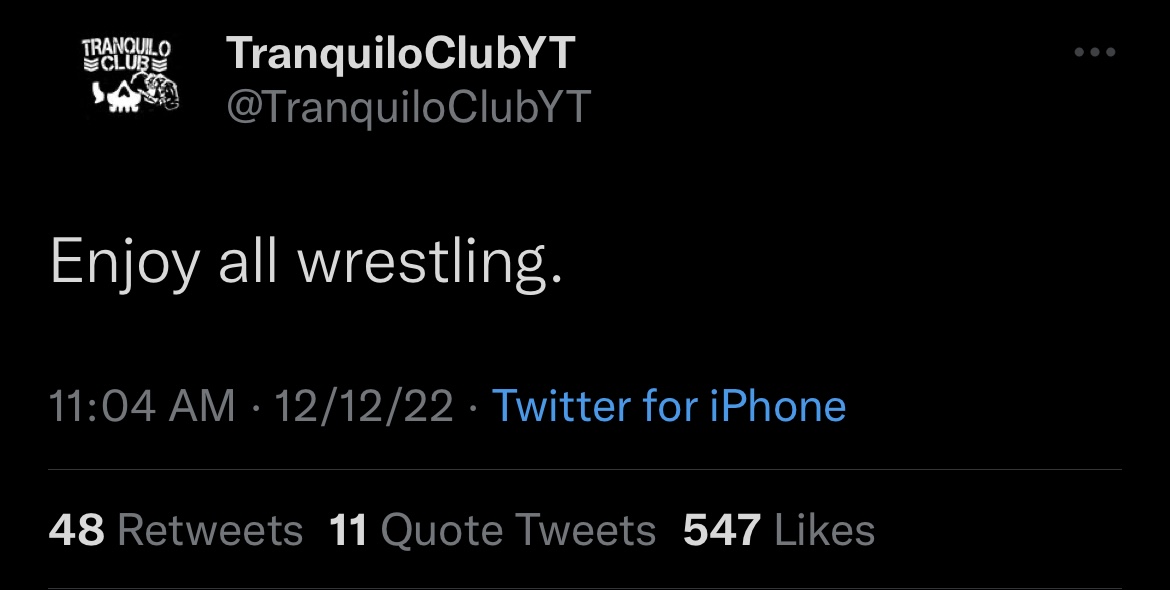Viewport: 1170px width, 590px height.
Task: Click the 11 quote tweet count
Action: point(349,530)
